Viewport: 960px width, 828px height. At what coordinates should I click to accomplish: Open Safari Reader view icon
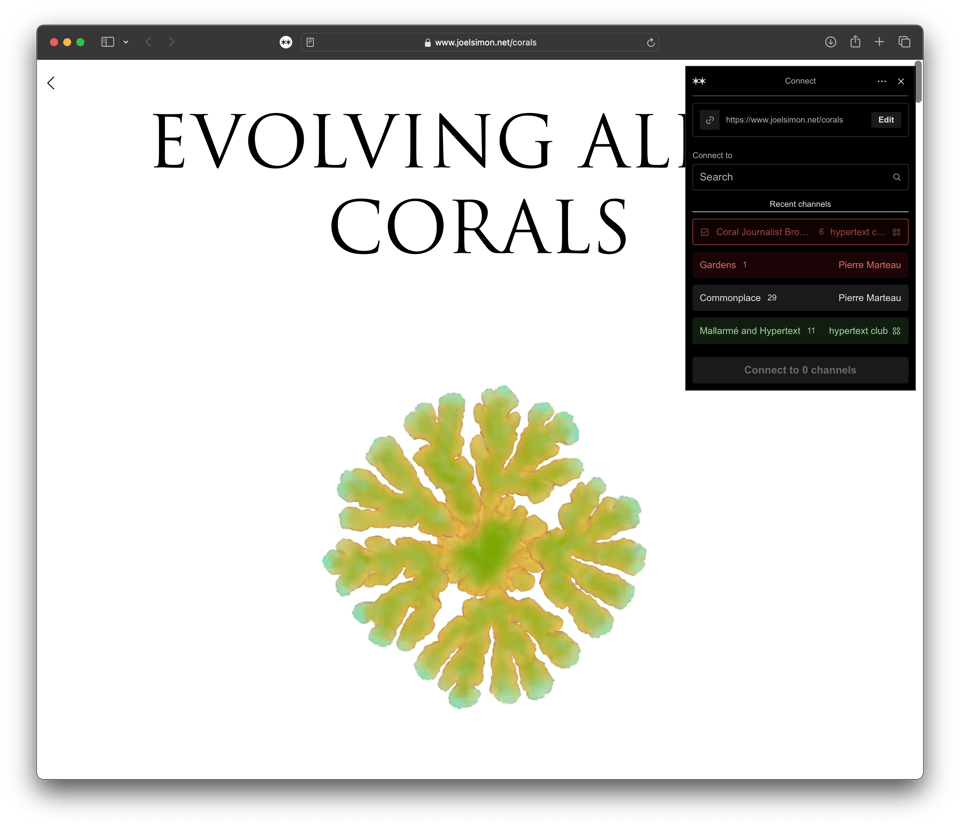click(x=311, y=42)
